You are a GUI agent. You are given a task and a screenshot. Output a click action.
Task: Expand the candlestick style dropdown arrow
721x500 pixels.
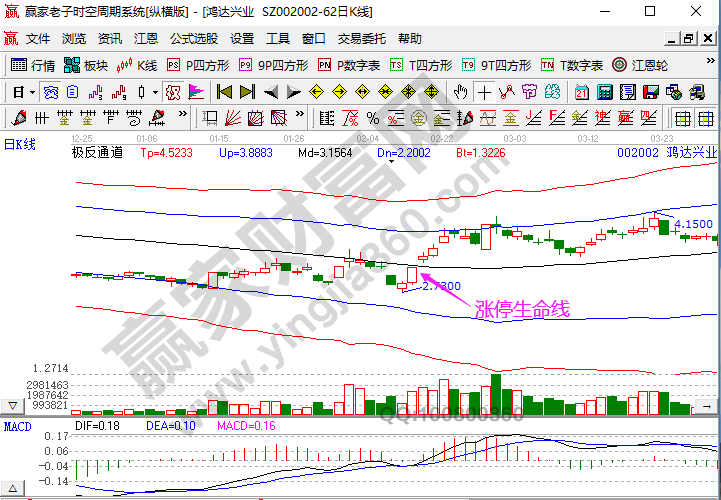pos(154,92)
